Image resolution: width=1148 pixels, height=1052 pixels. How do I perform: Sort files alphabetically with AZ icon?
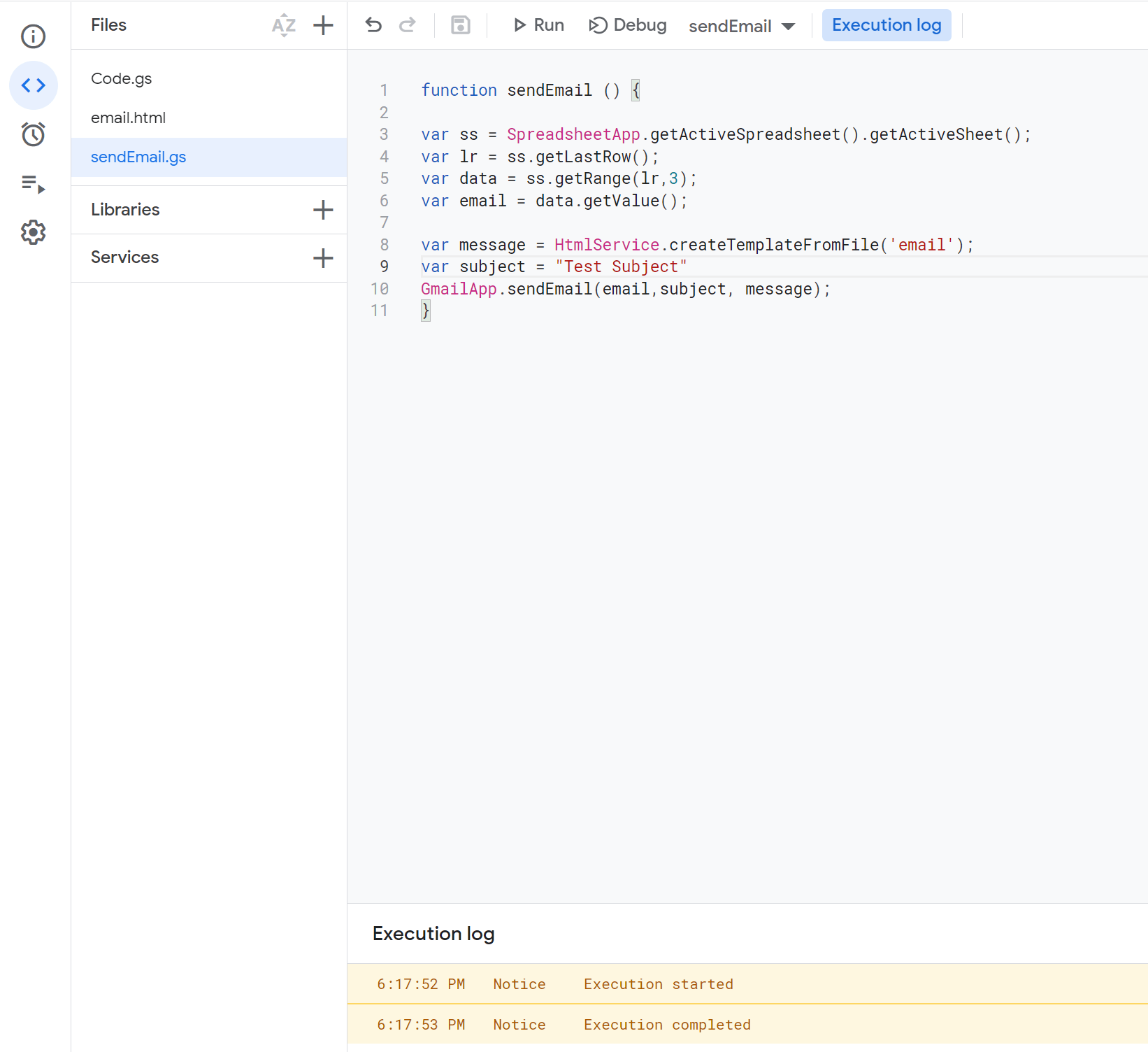(x=283, y=26)
